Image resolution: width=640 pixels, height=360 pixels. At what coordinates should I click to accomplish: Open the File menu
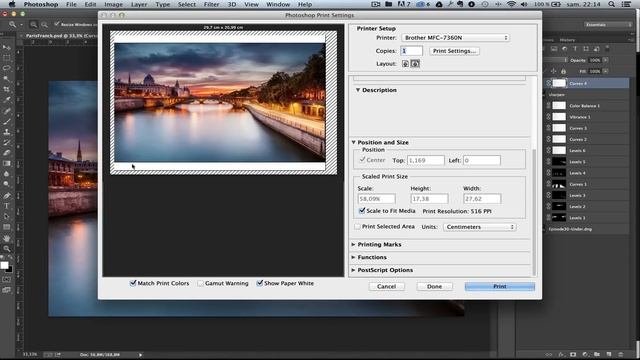(x=71, y=4)
